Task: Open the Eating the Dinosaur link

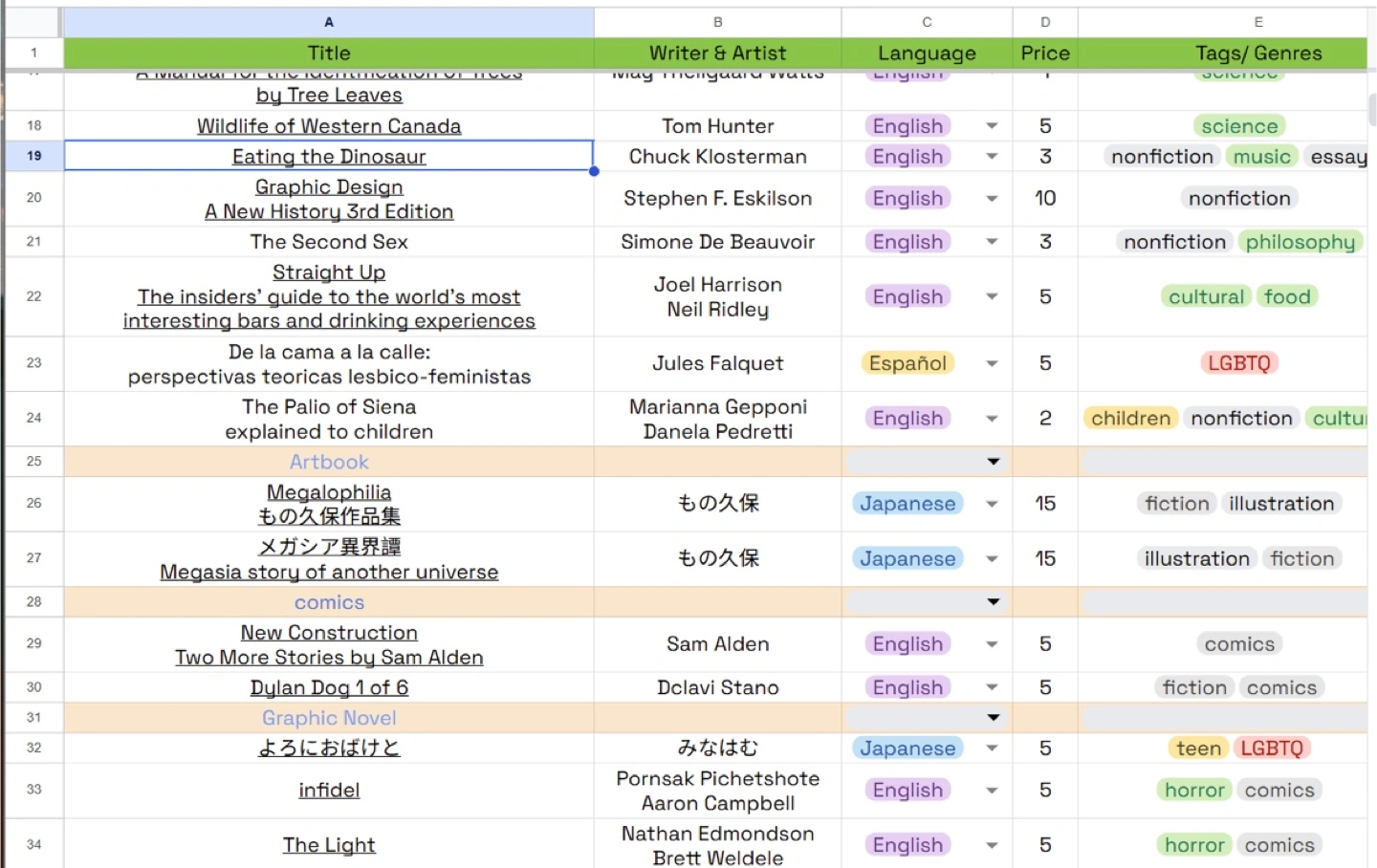Action: pos(329,157)
